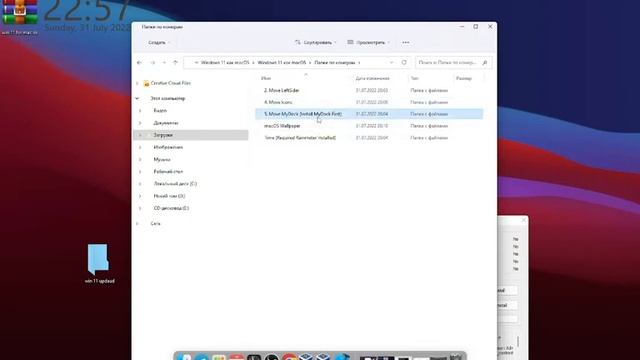
Task: Open Документы in navigation pane
Action: [166, 123]
